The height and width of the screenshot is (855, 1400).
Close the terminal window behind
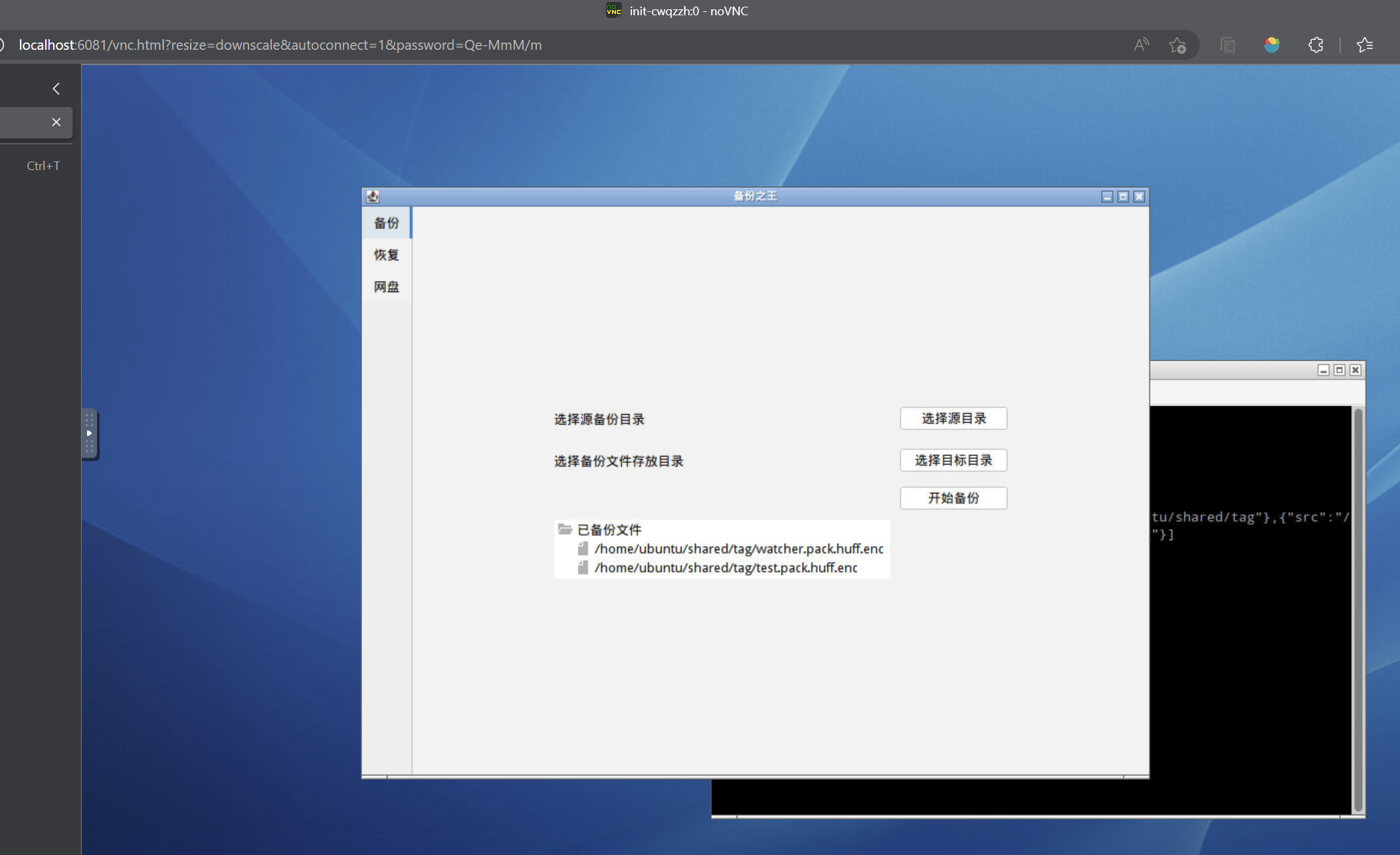(1355, 370)
